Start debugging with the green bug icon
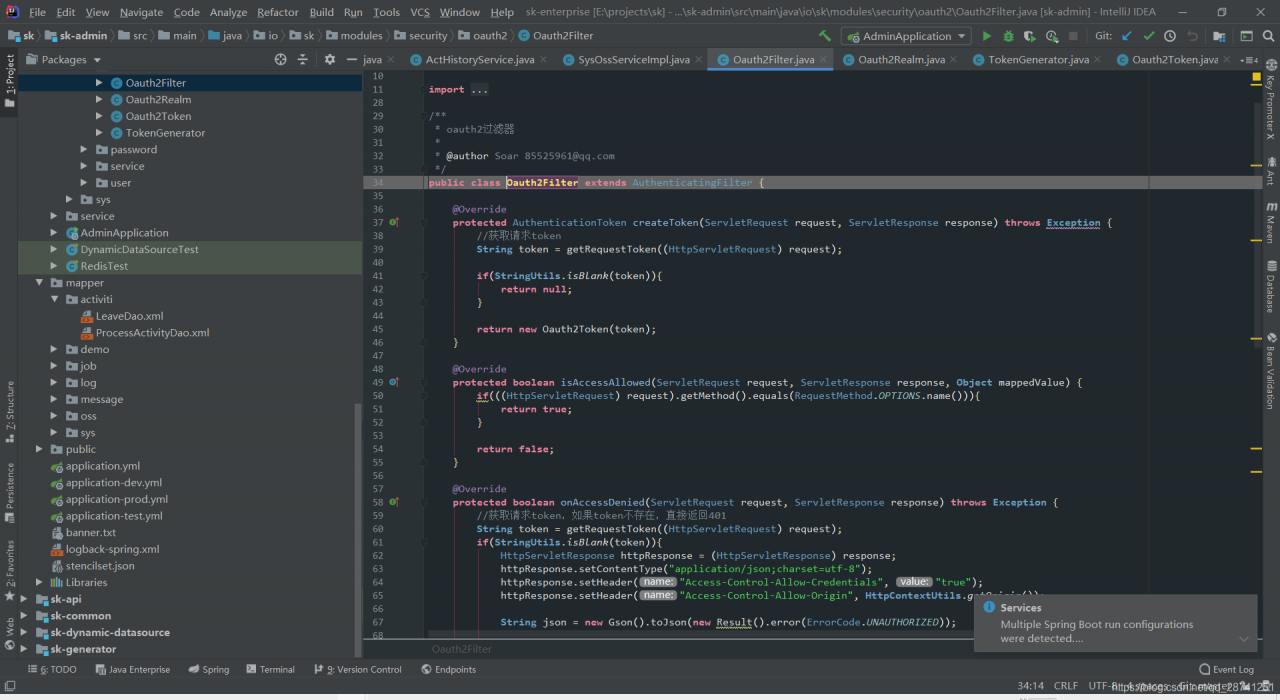 click(x=1008, y=36)
